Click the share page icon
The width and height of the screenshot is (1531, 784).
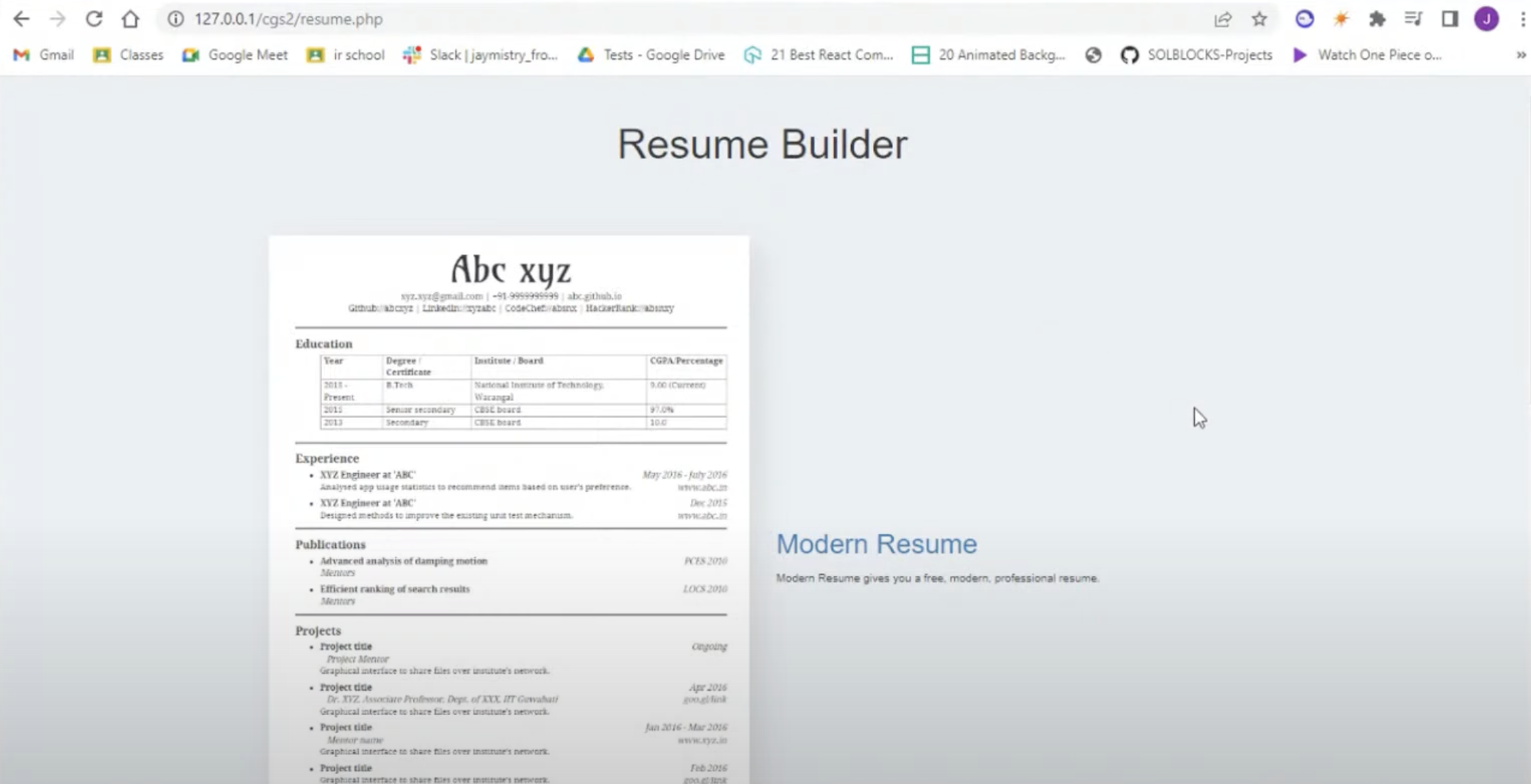coord(1222,19)
